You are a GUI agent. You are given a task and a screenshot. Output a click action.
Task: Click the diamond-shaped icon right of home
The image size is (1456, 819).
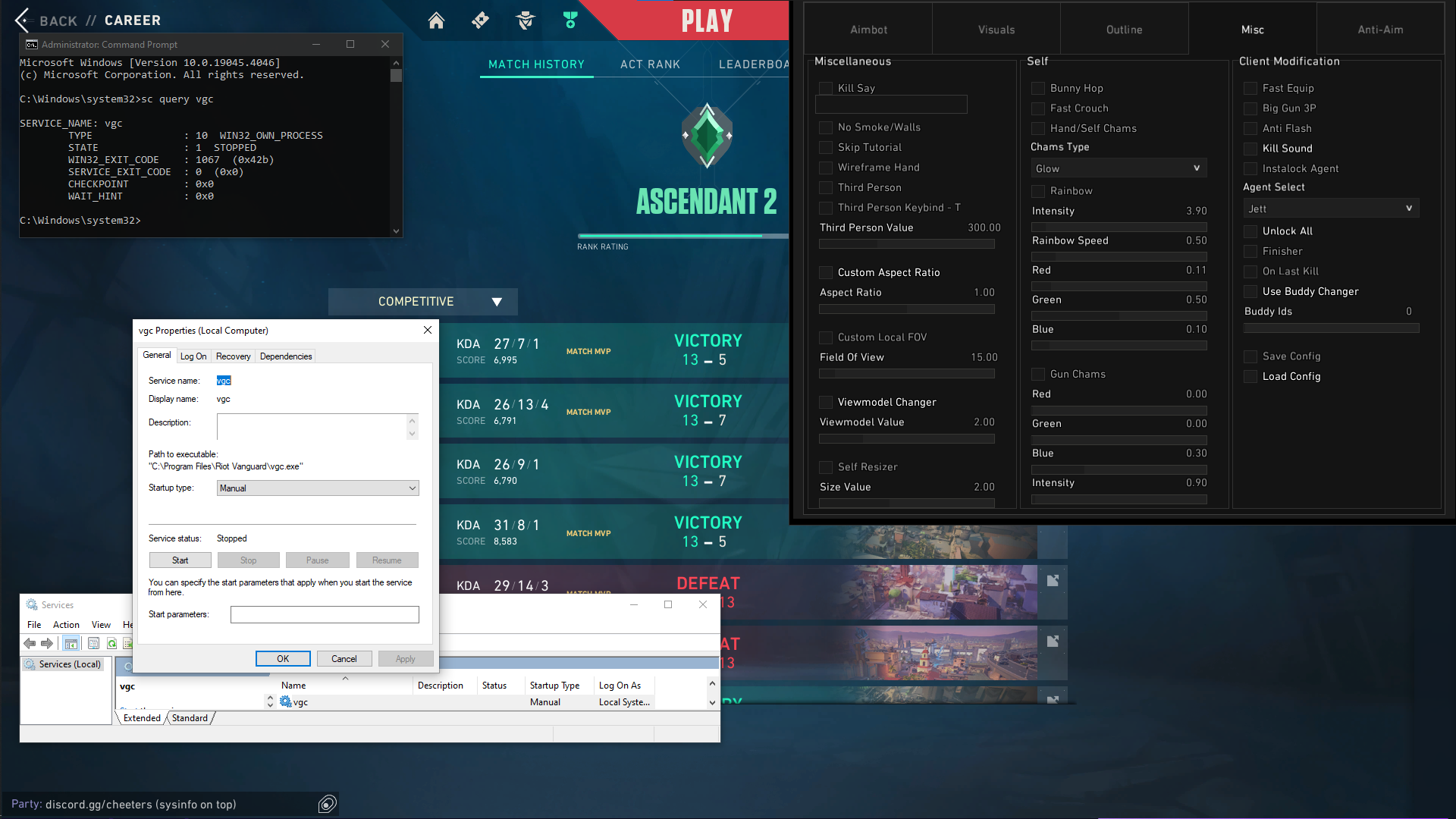pos(480,20)
